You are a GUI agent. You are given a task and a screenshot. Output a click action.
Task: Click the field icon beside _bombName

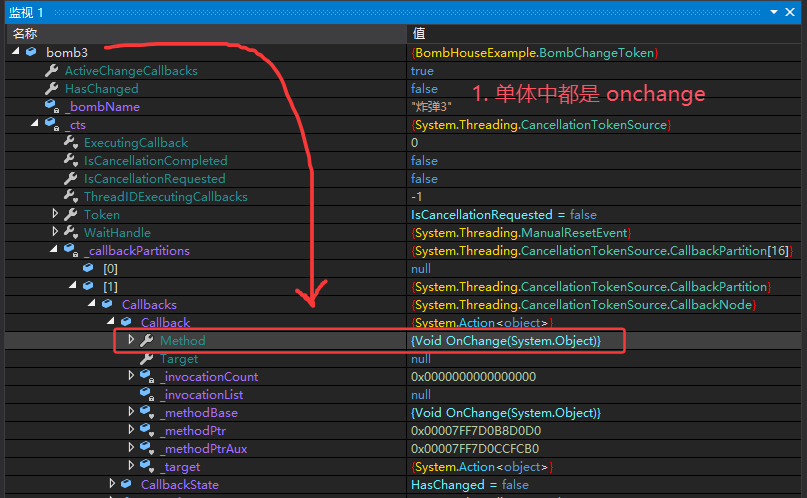51,107
